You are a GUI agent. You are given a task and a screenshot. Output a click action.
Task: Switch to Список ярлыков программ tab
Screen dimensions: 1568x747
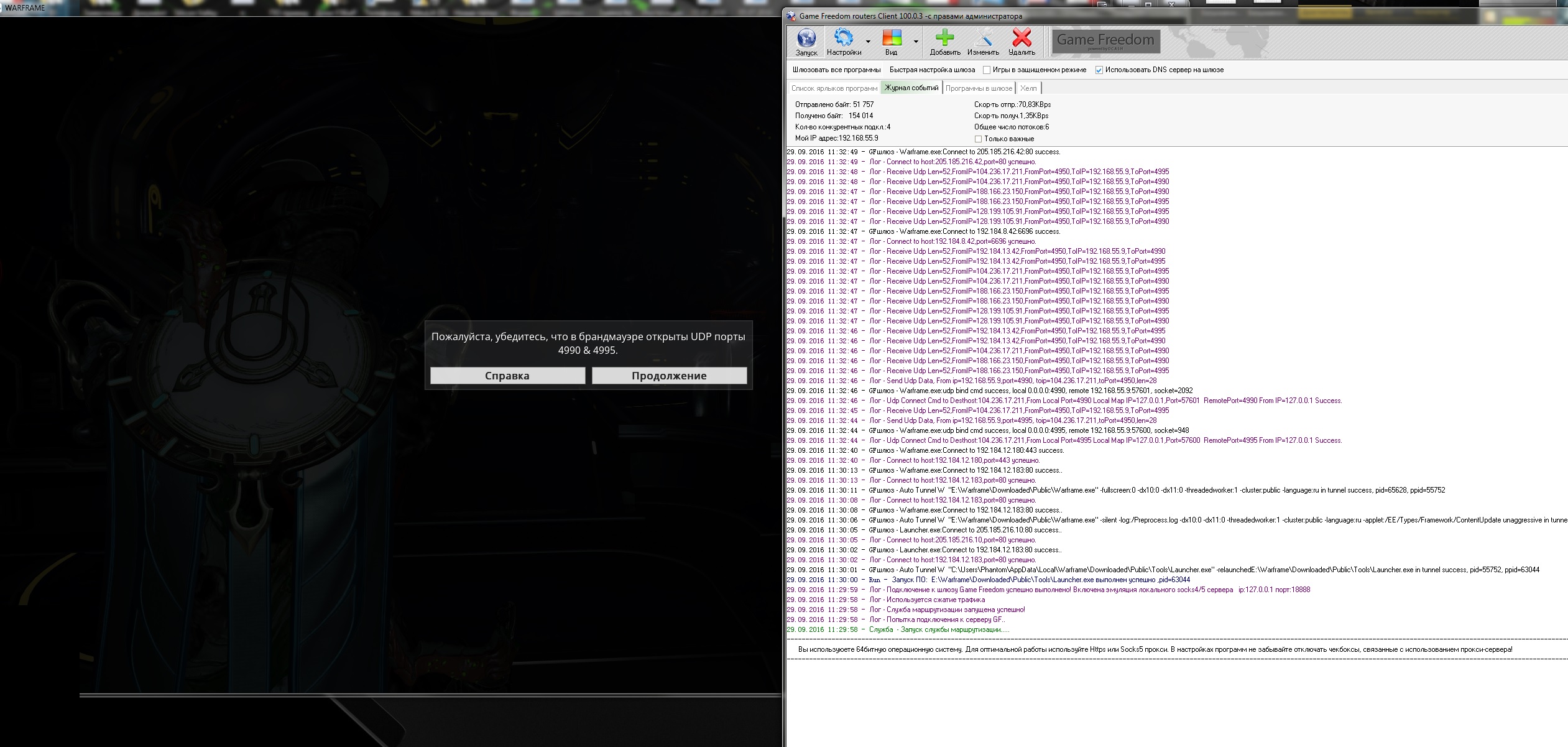pos(834,88)
